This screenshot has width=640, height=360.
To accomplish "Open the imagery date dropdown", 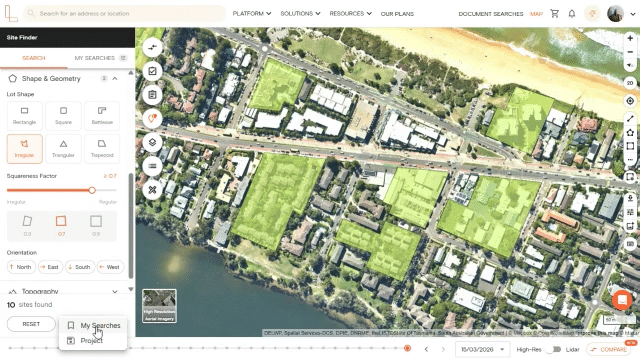I will point(482,349).
